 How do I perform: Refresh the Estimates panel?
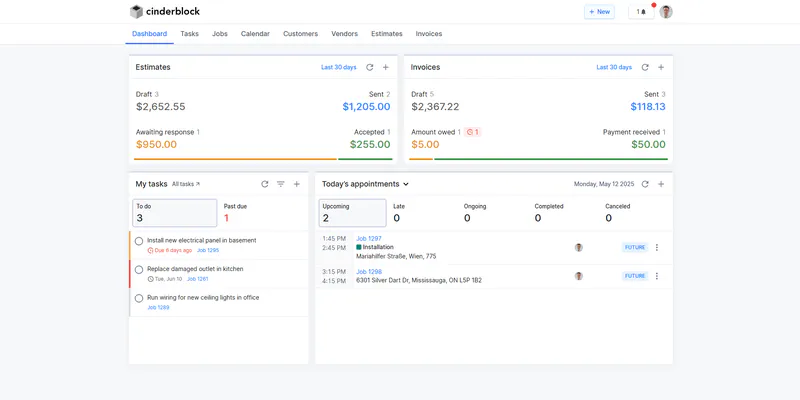370,67
